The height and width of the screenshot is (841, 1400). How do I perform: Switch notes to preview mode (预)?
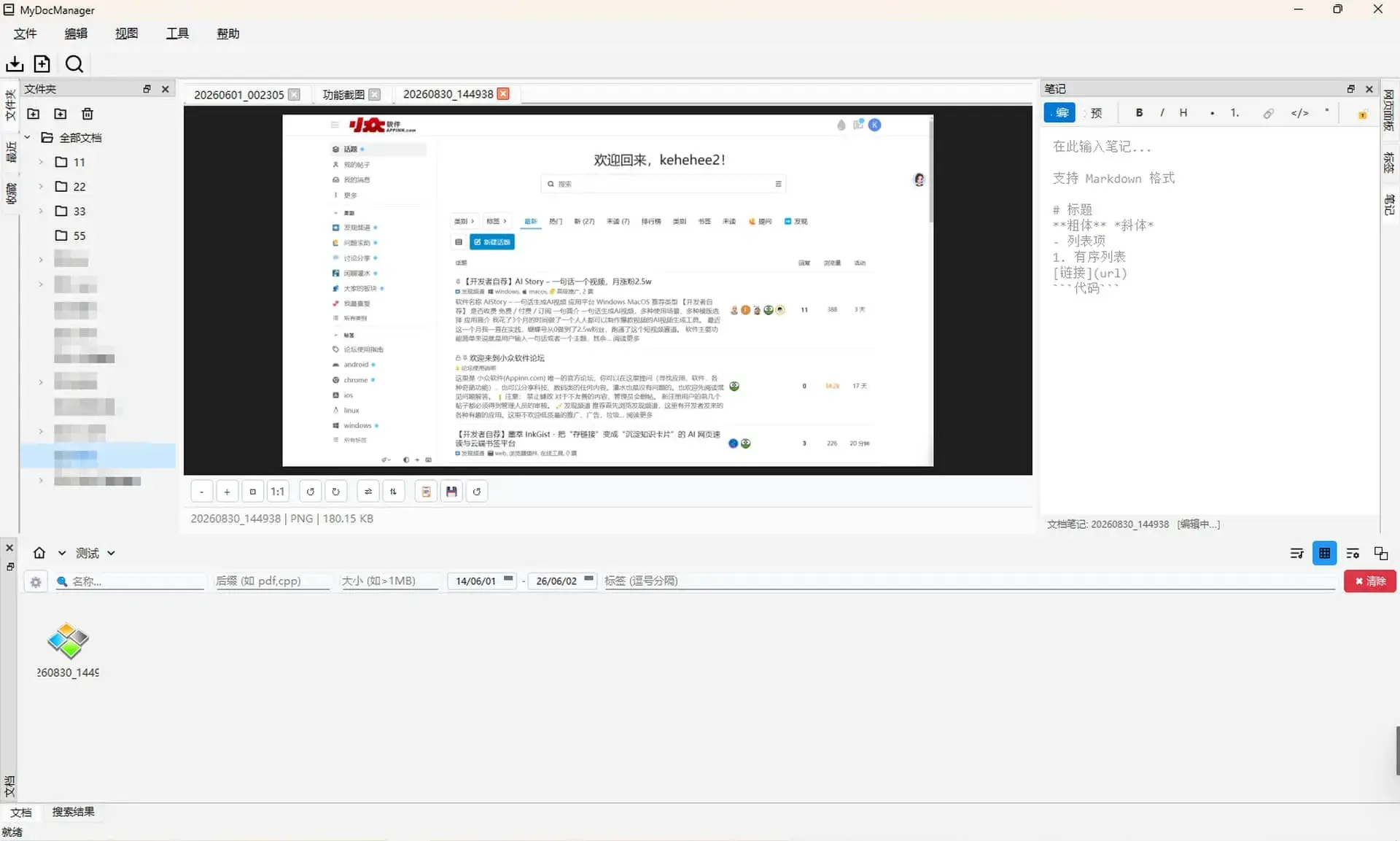tap(1096, 113)
